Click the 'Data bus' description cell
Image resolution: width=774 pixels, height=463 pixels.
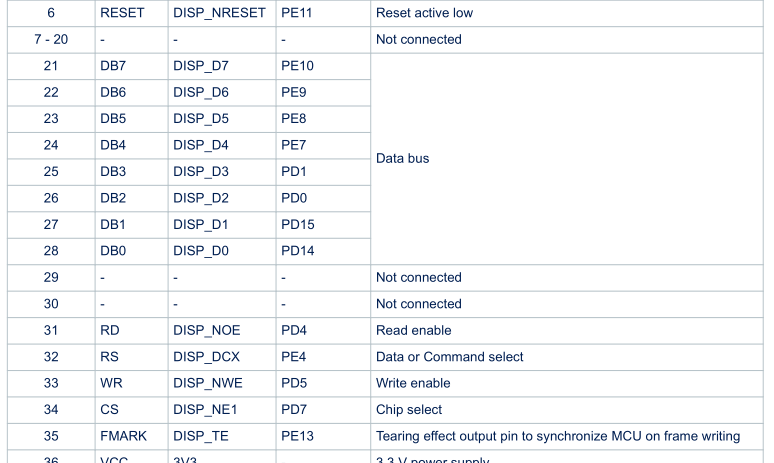pyautogui.click(x=567, y=159)
